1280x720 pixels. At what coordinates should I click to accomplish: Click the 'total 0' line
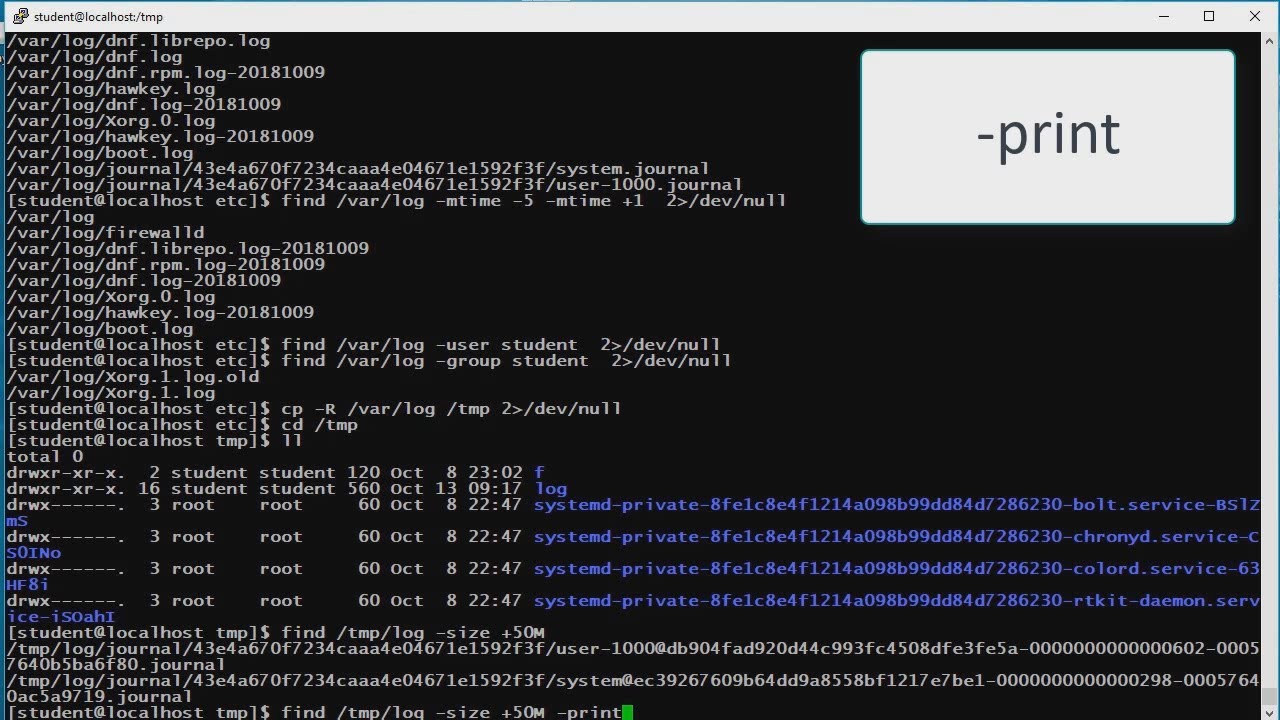pyautogui.click(x=45, y=457)
